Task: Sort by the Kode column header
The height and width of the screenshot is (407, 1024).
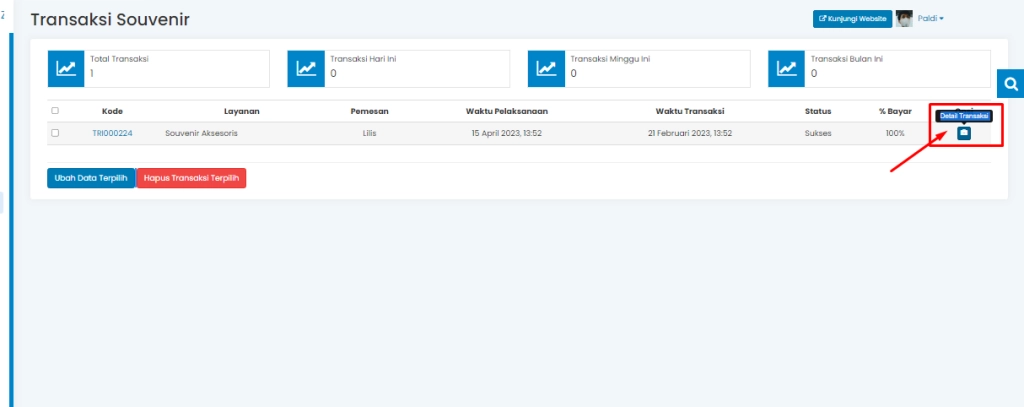Action: 112,111
